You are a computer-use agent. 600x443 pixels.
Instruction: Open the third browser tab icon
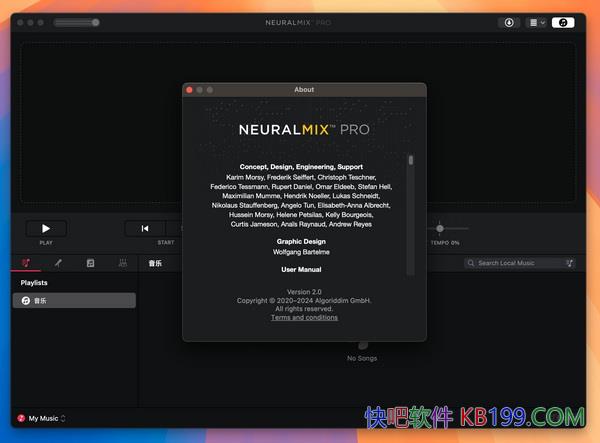coord(90,263)
